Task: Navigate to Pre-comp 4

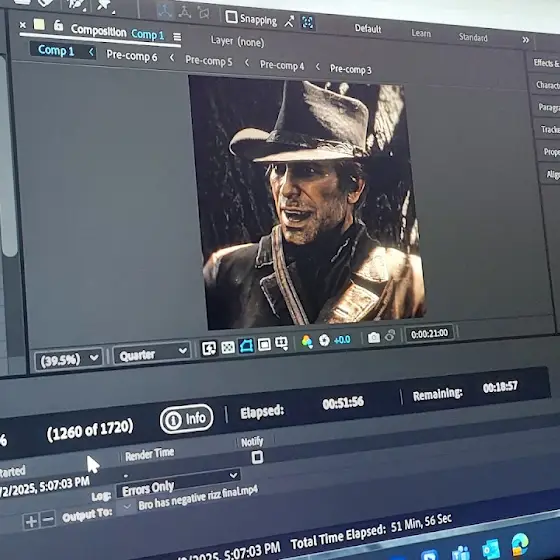Action: [x=282, y=65]
